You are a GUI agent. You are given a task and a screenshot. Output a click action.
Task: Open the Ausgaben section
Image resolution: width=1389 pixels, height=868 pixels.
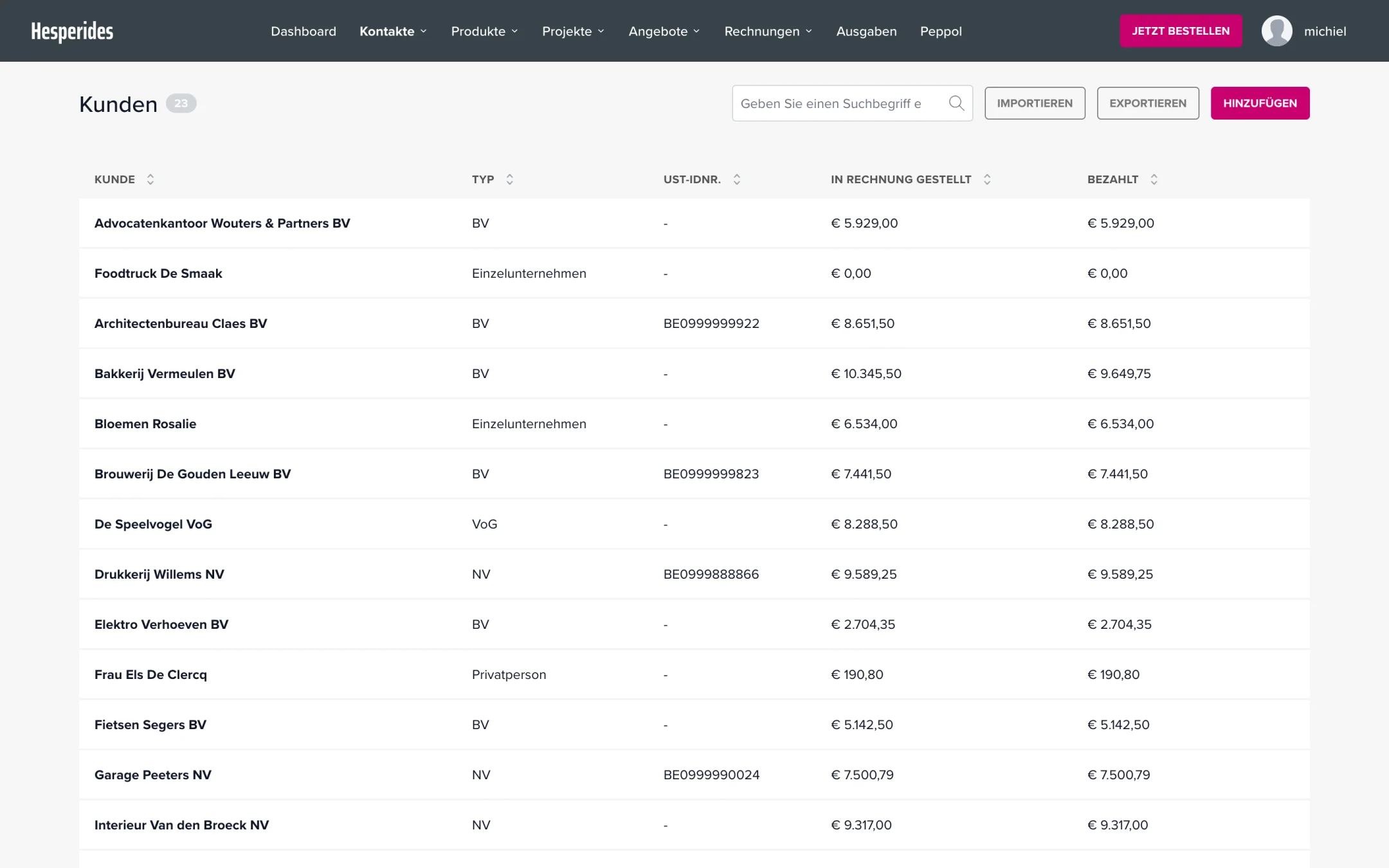coord(866,31)
